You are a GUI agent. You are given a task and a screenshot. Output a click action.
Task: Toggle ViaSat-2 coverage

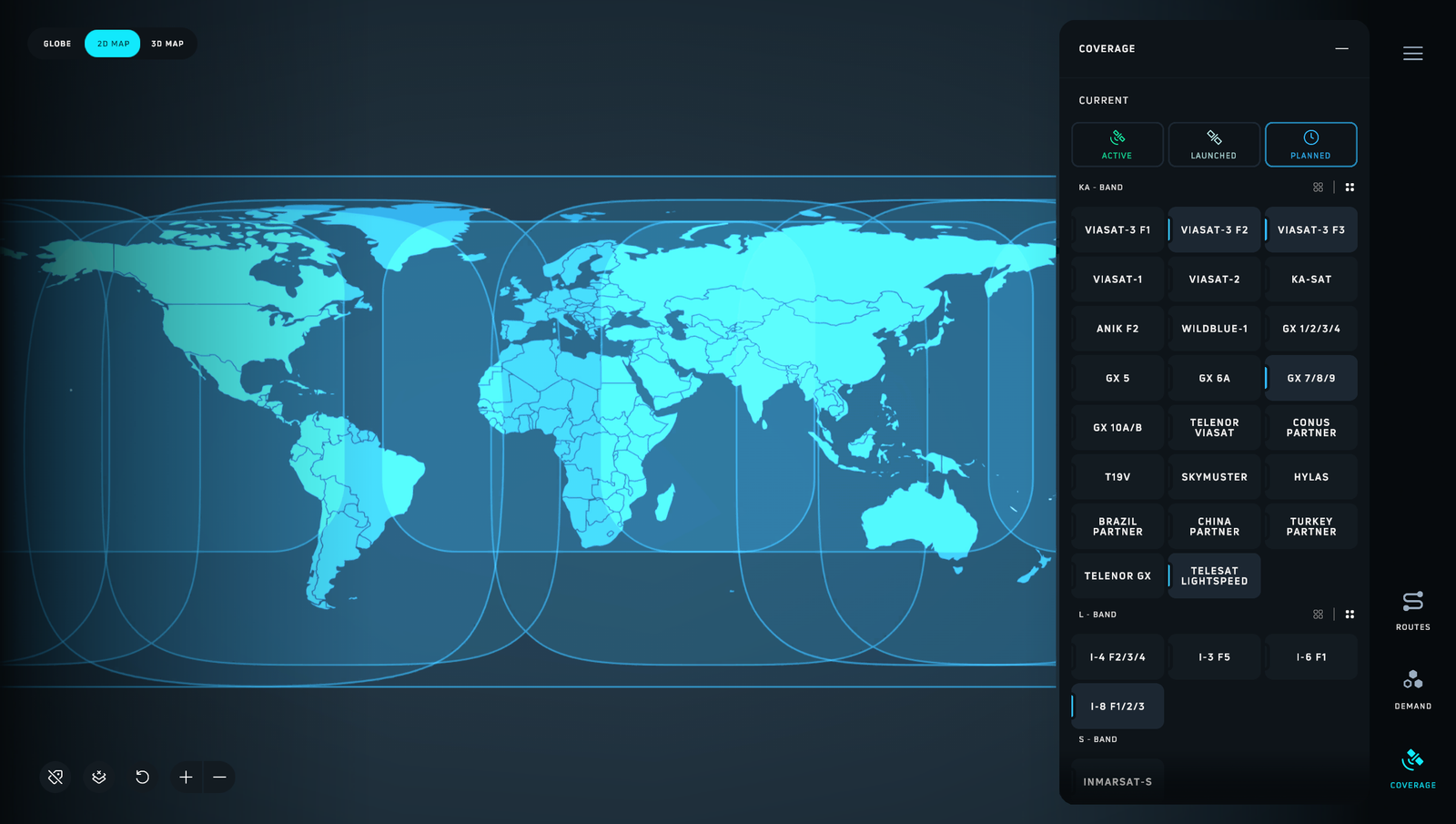tap(1214, 280)
